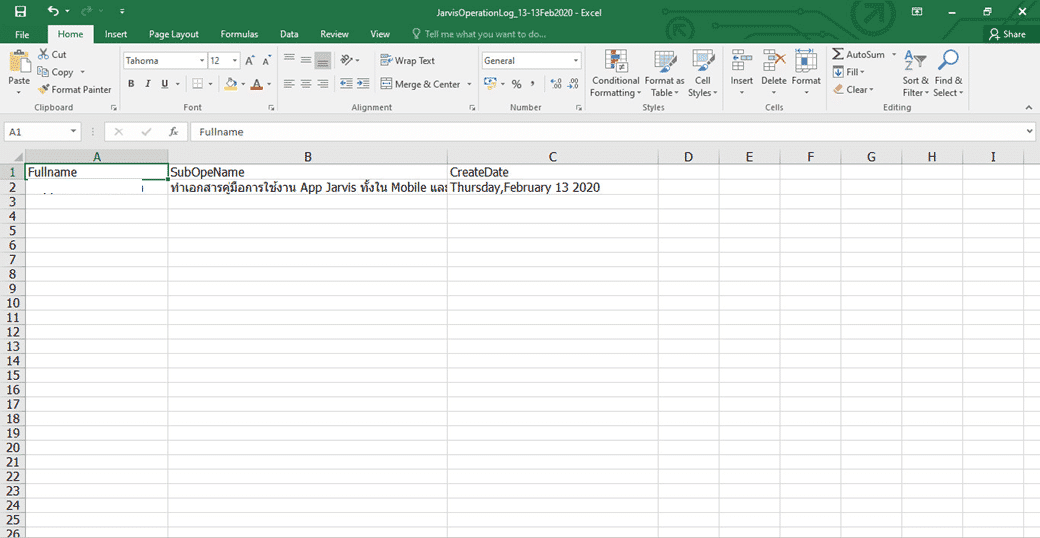This screenshot has height=538, width=1040.
Task: Expand the General number format dropdown
Action: (576, 61)
